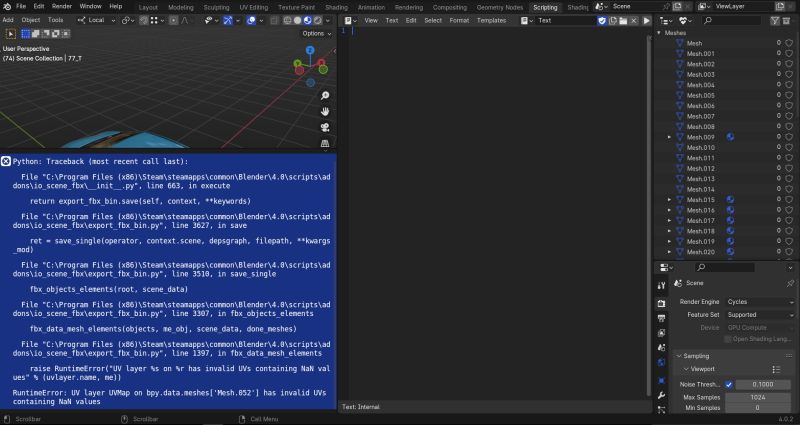Open the shading options dropdown arrow
Viewport: 800px width, 425px height.
point(328,21)
